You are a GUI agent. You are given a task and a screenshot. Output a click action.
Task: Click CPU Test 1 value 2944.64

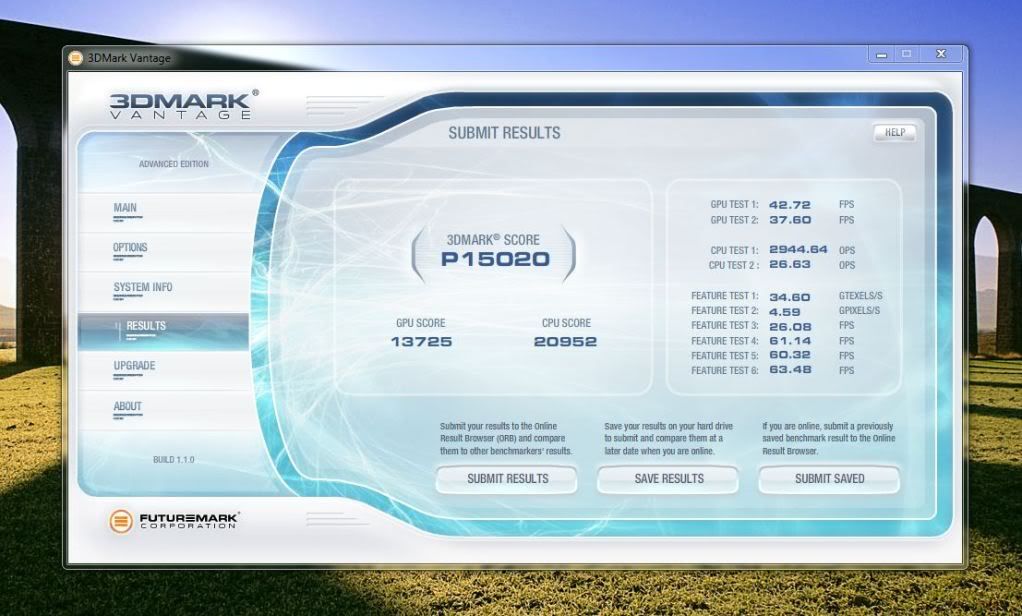798,250
